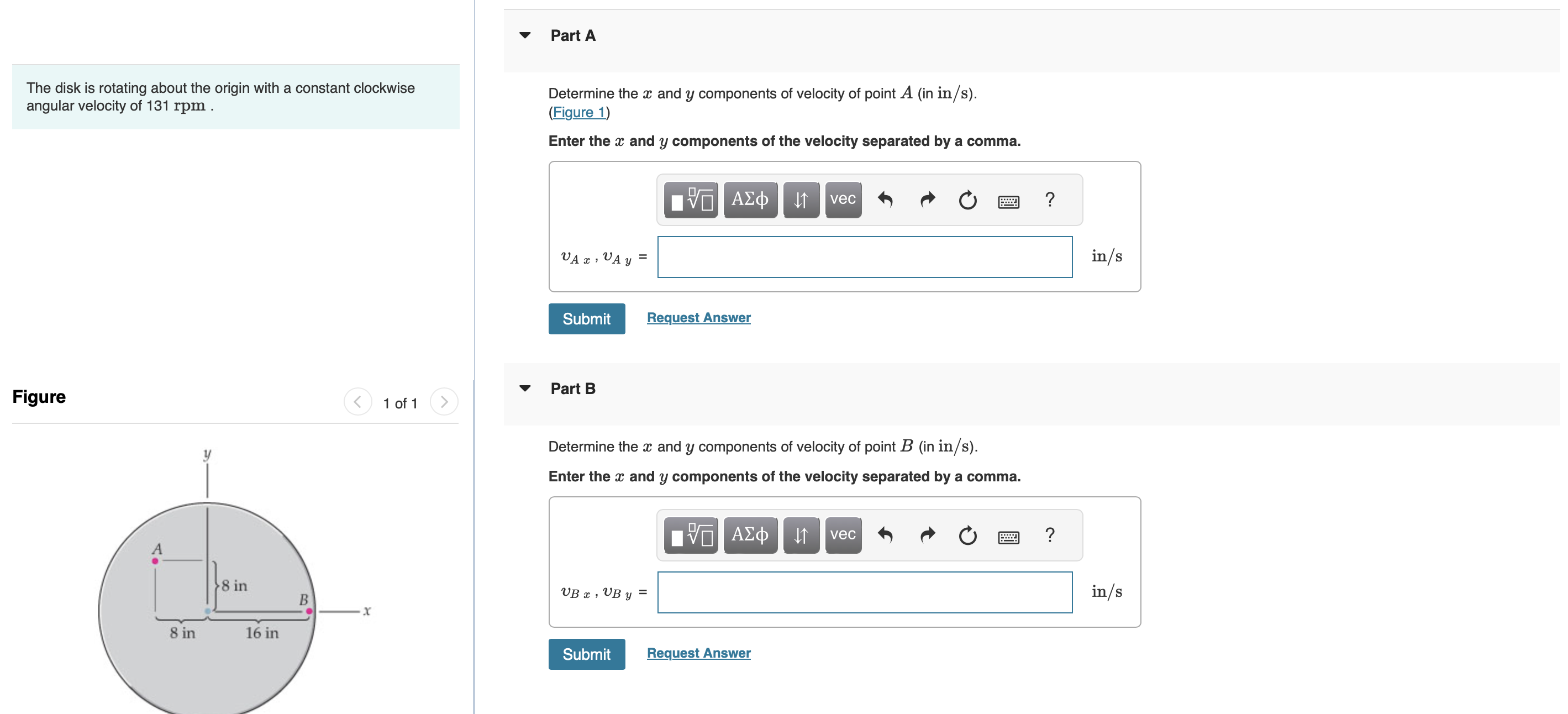Open the Greek symbols ΑΣφ menu in Part A
This screenshot has width=1568, height=714.
coord(750,200)
